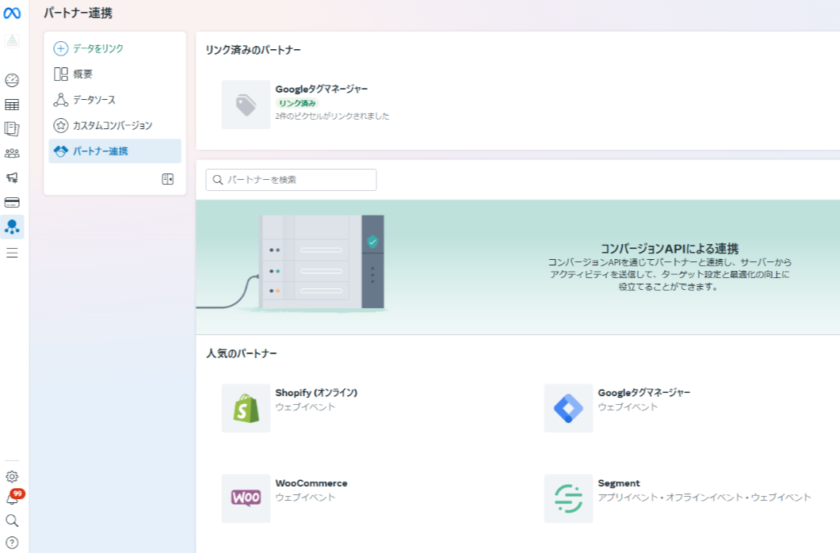The image size is (840, 553).
Task: Click the Meta logo in the top corner
Action: click(13, 13)
